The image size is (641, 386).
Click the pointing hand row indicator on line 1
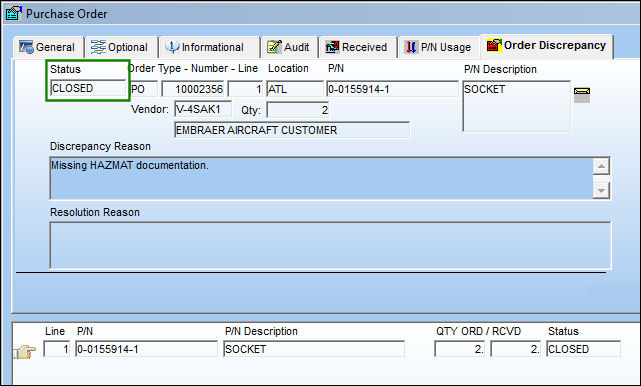point(25,351)
